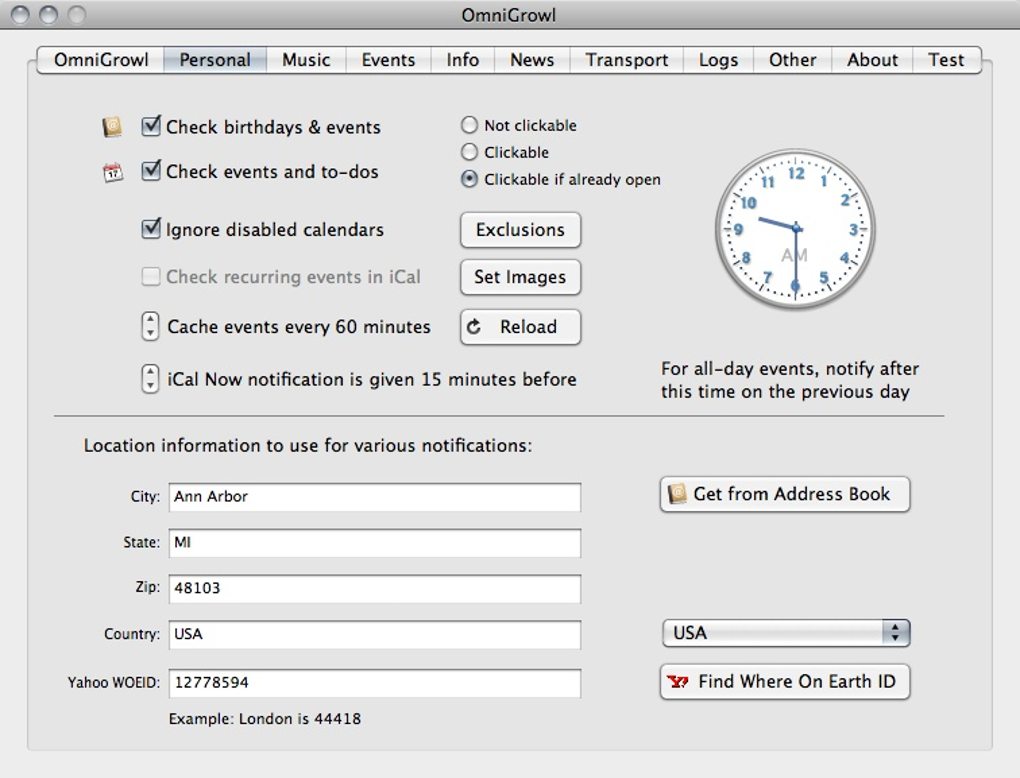Screen dimensions: 1020x778
Task: Select the Personal tab
Action: coord(215,60)
